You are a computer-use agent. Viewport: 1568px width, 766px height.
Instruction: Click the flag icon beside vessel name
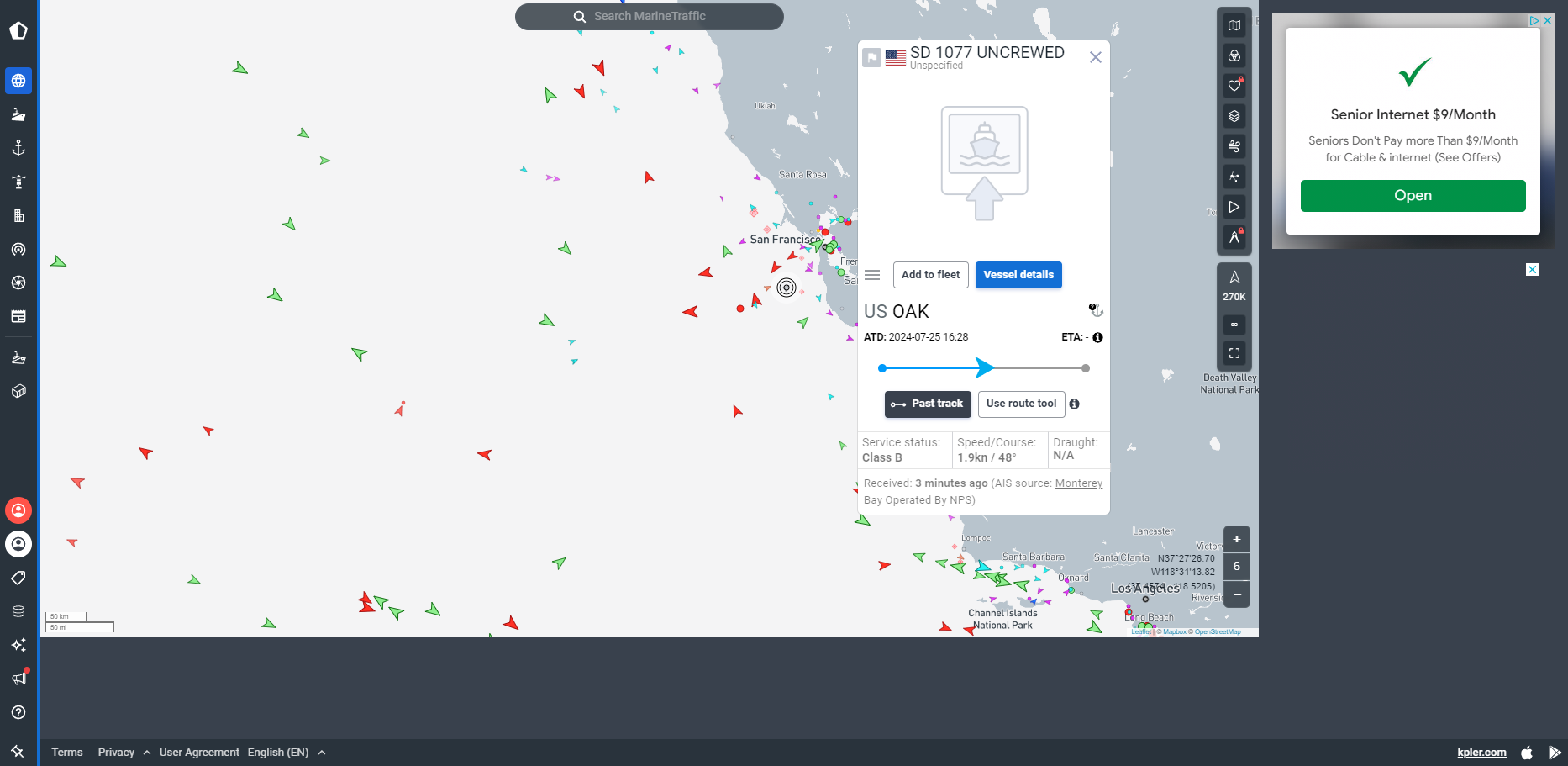872,58
